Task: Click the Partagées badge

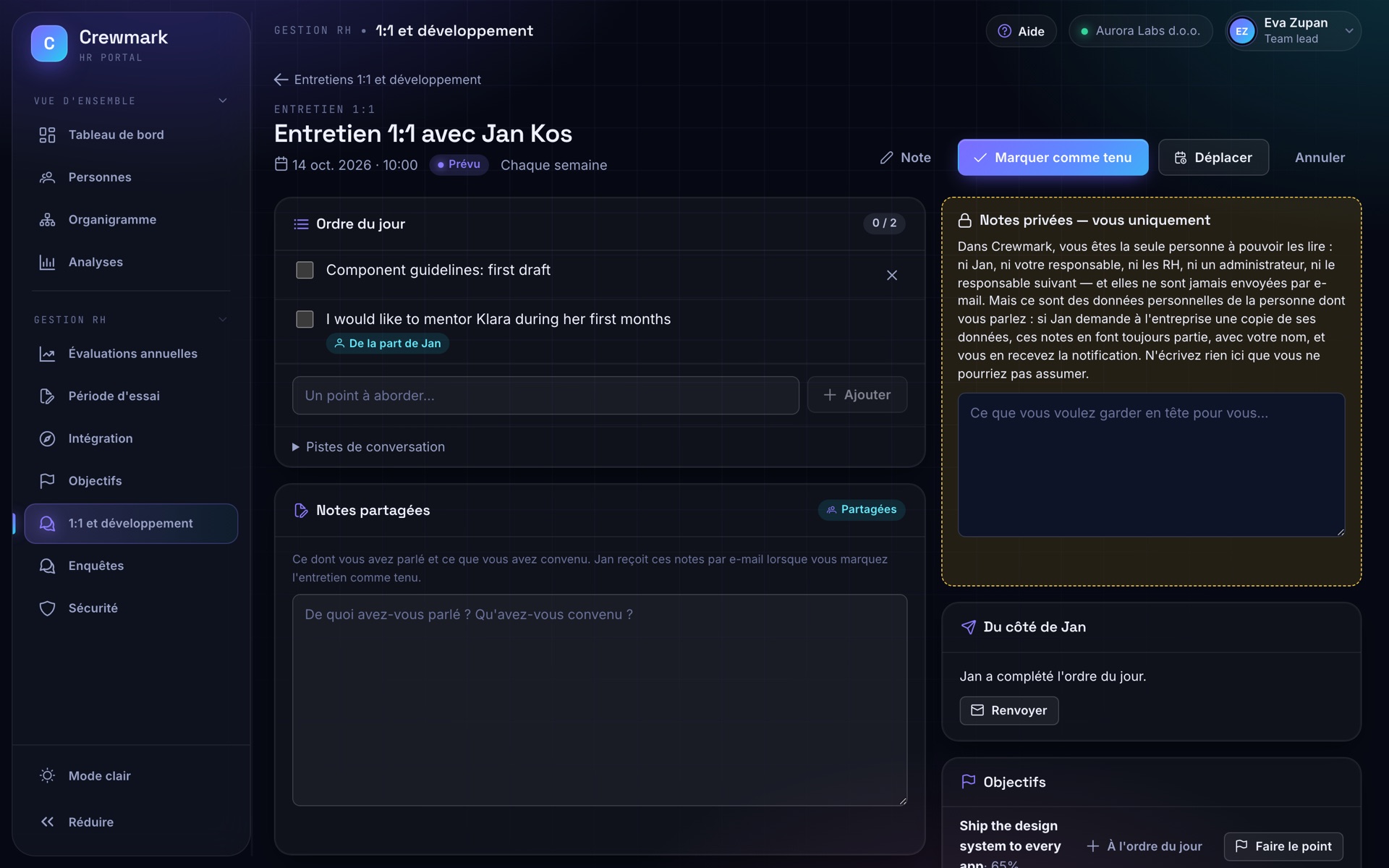Action: (861, 509)
